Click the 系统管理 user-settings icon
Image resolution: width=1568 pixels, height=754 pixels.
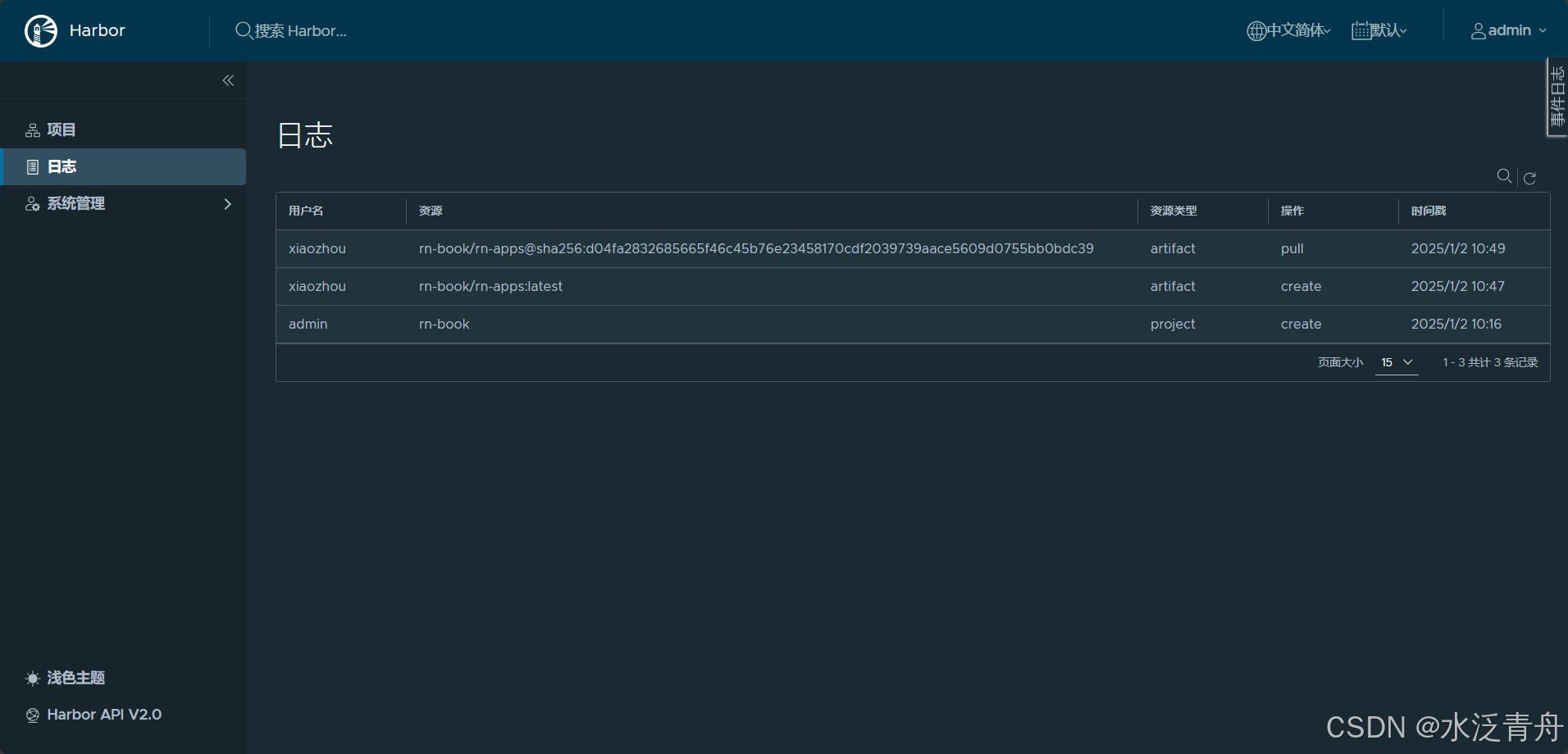pos(32,203)
